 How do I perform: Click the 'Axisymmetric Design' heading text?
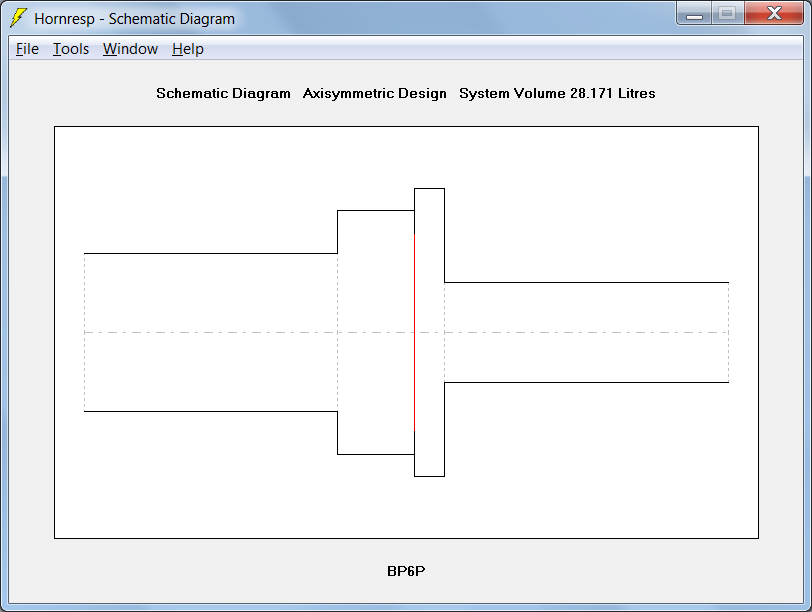(374, 93)
